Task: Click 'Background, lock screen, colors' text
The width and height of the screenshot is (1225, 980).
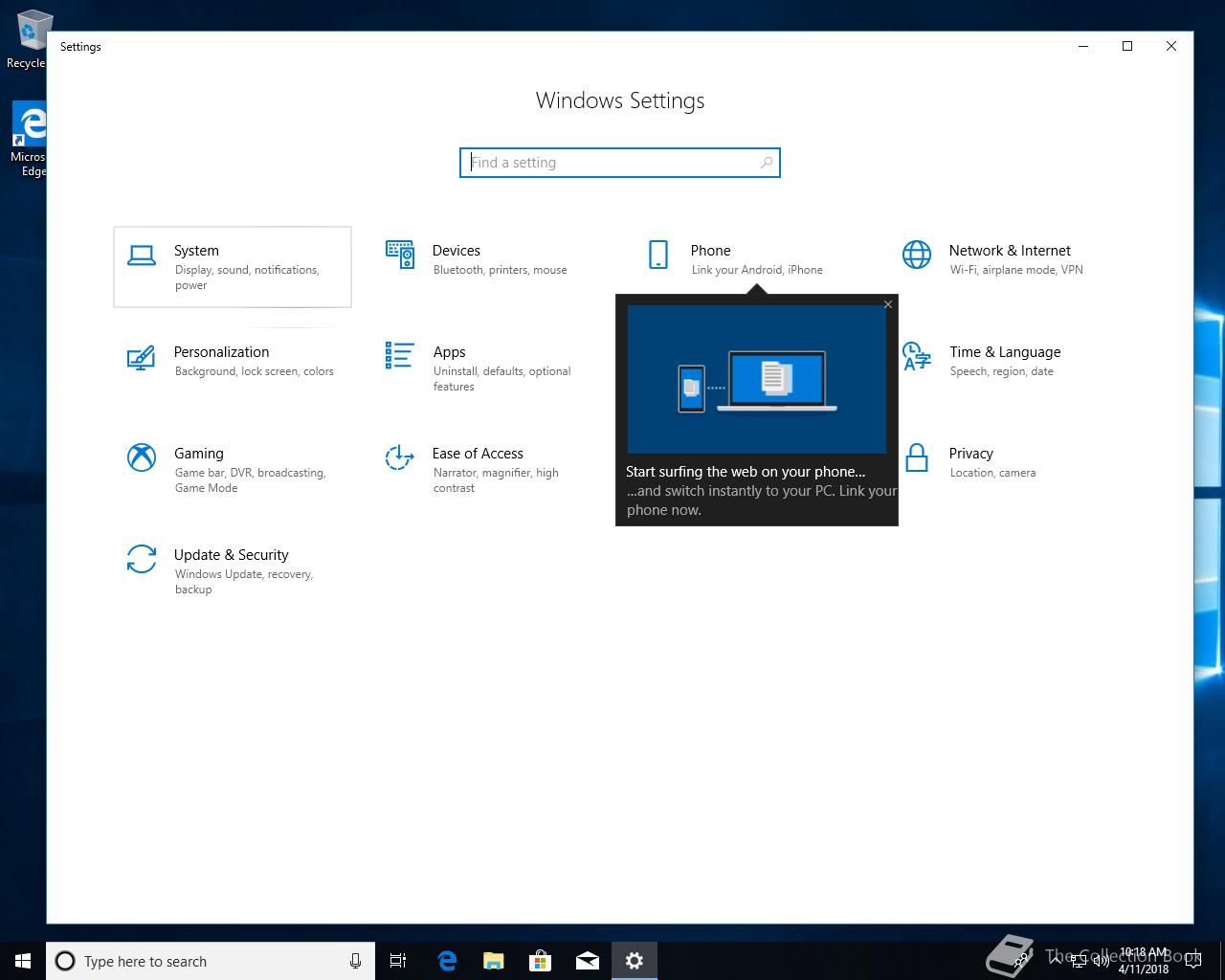Action: (255, 371)
